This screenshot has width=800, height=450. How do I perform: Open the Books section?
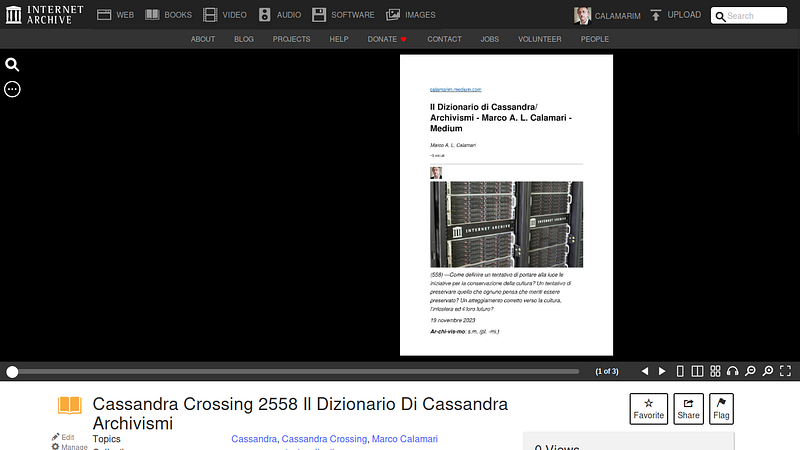pos(168,15)
